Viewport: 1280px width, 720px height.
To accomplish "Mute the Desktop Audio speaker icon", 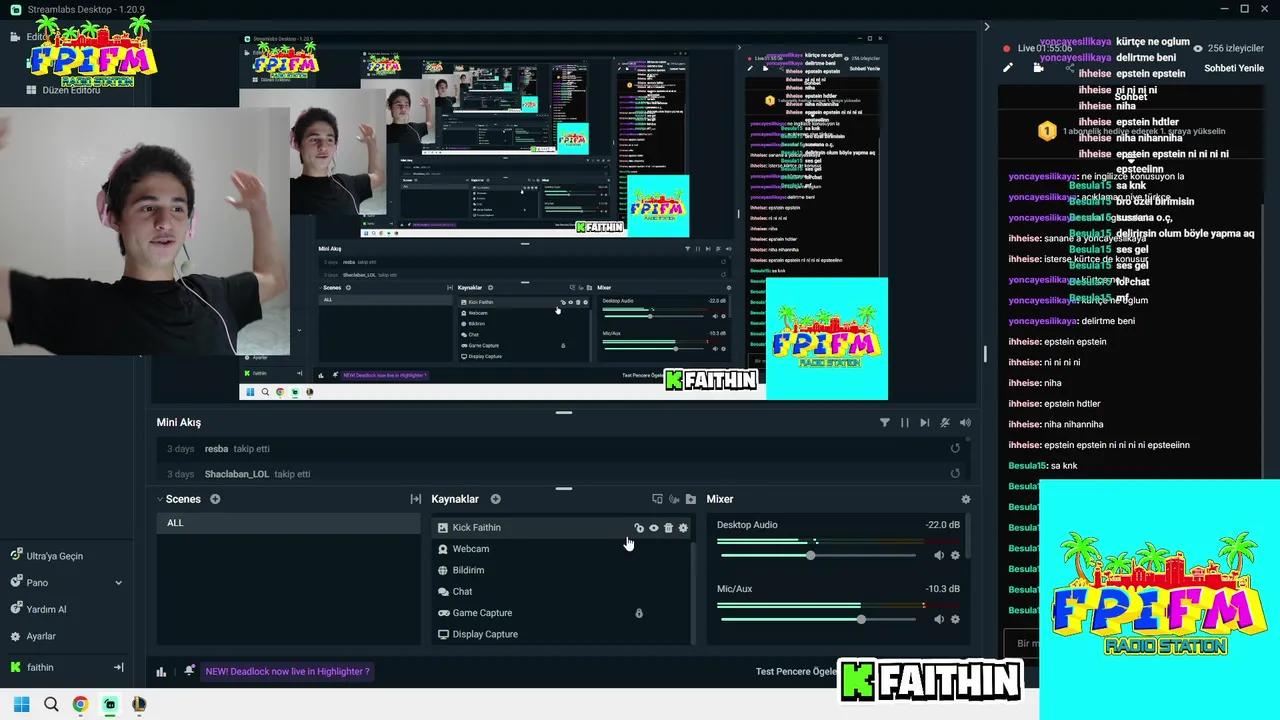I will [x=938, y=554].
